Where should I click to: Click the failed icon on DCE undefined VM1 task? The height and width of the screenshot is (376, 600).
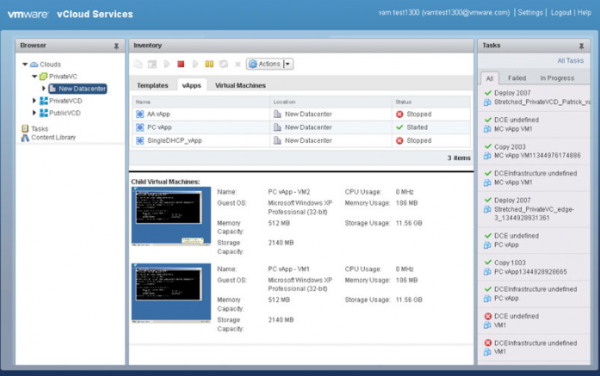tap(488, 316)
